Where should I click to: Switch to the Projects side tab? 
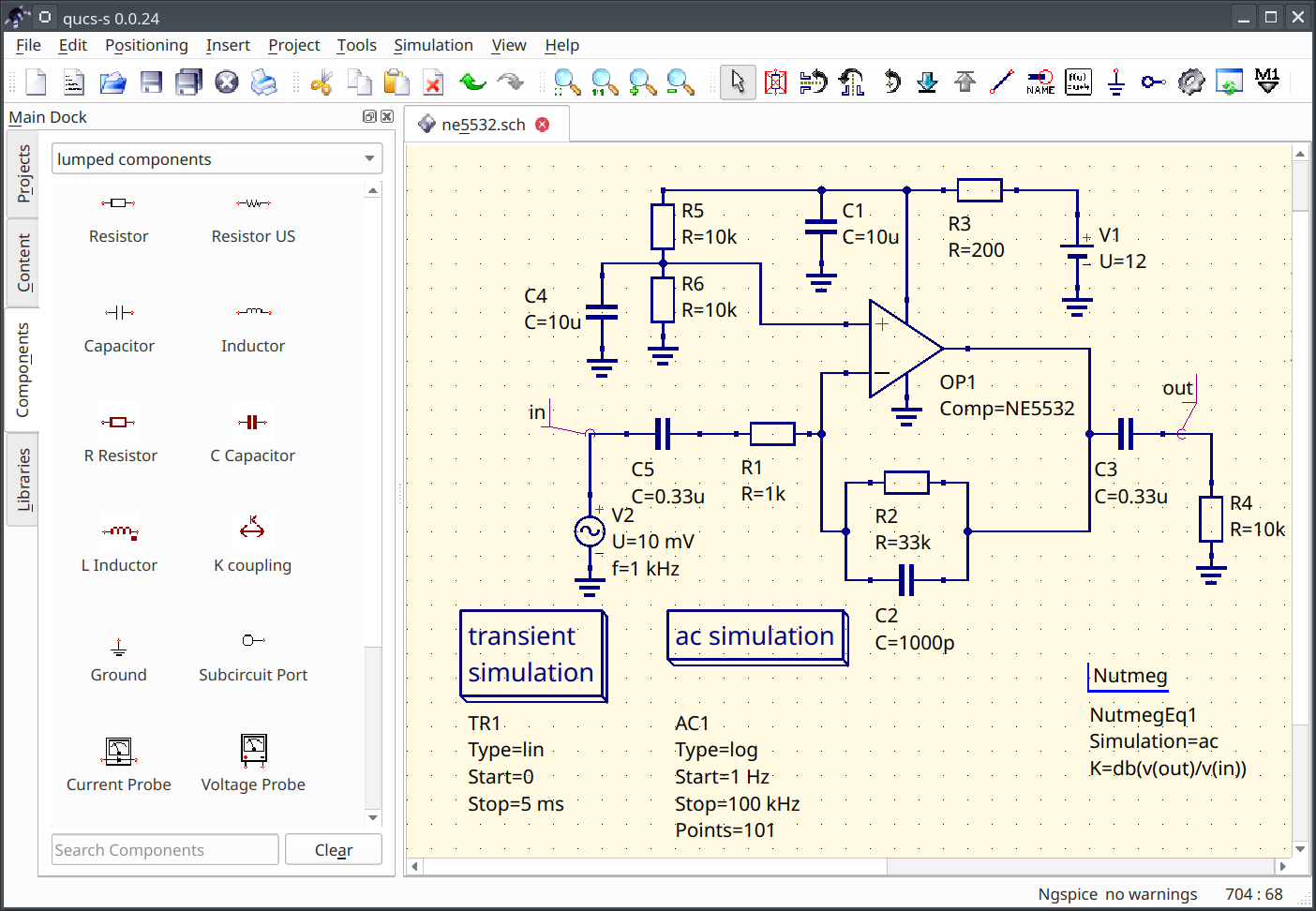[x=22, y=174]
